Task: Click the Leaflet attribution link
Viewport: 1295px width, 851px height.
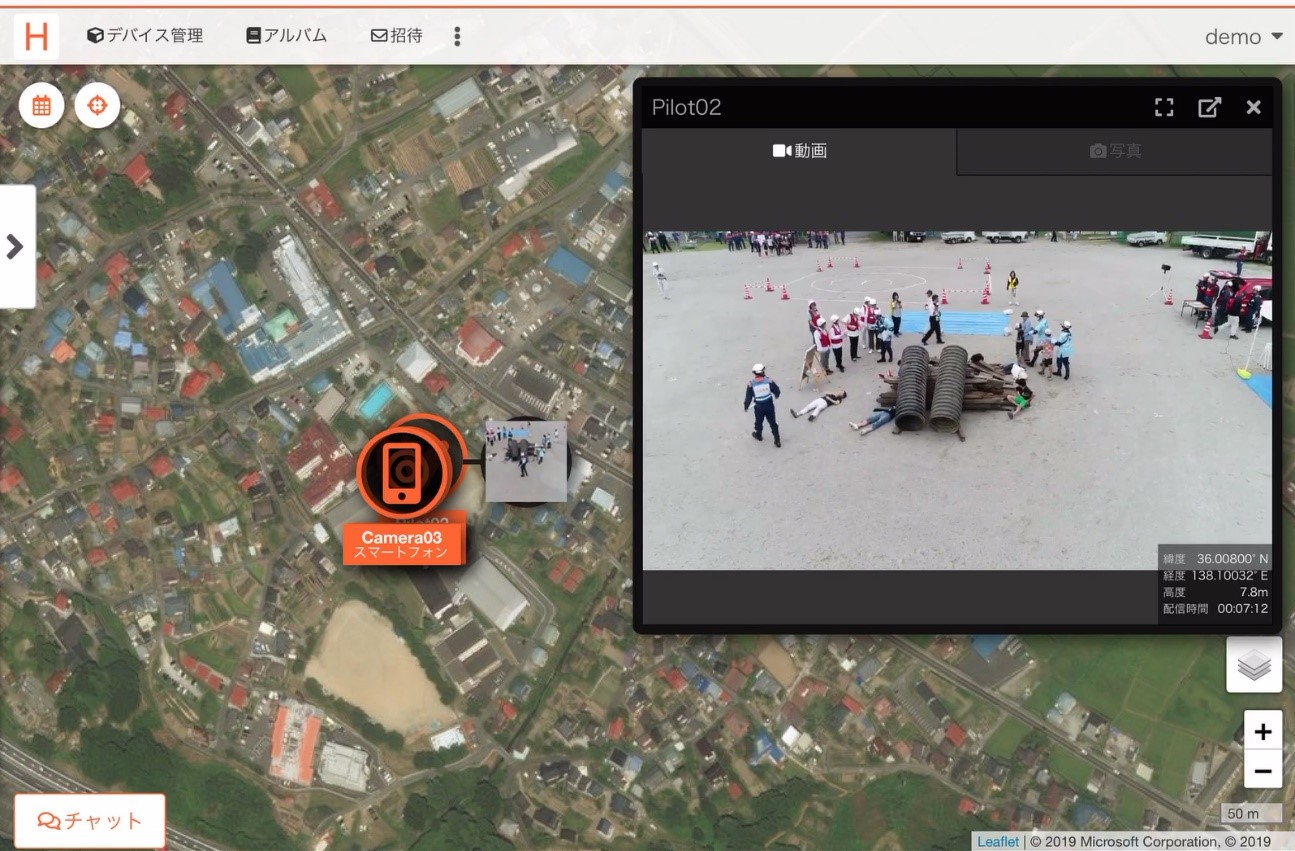Action: [998, 842]
